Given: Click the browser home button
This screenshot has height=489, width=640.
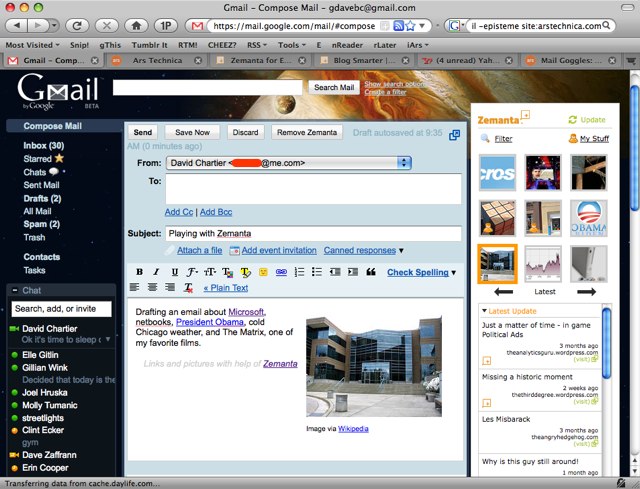Looking at the screenshot, I should click(136, 26).
